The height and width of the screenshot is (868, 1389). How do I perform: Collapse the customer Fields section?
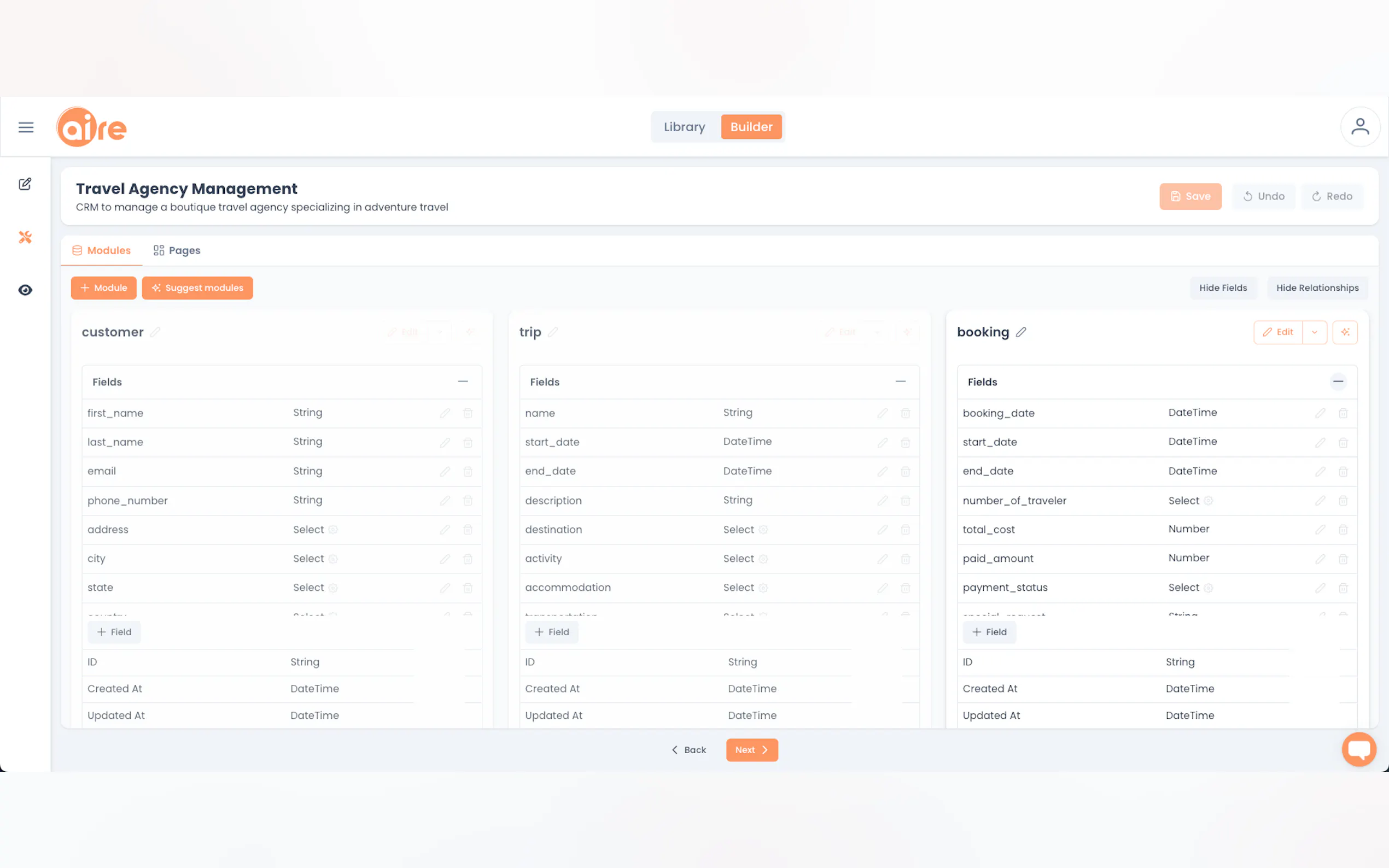tap(463, 382)
